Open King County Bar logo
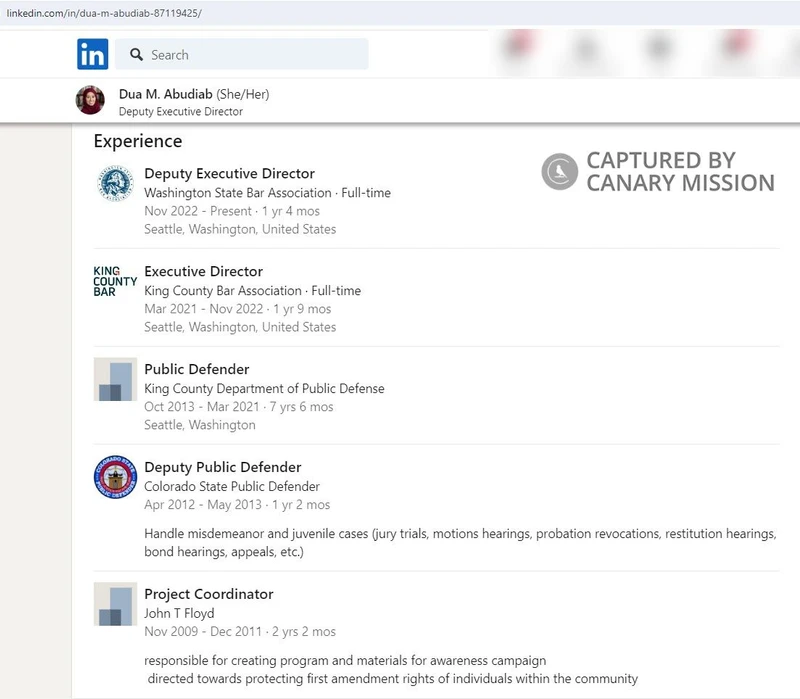The height and width of the screenshot is (699, 800). [x=115, y=281]
